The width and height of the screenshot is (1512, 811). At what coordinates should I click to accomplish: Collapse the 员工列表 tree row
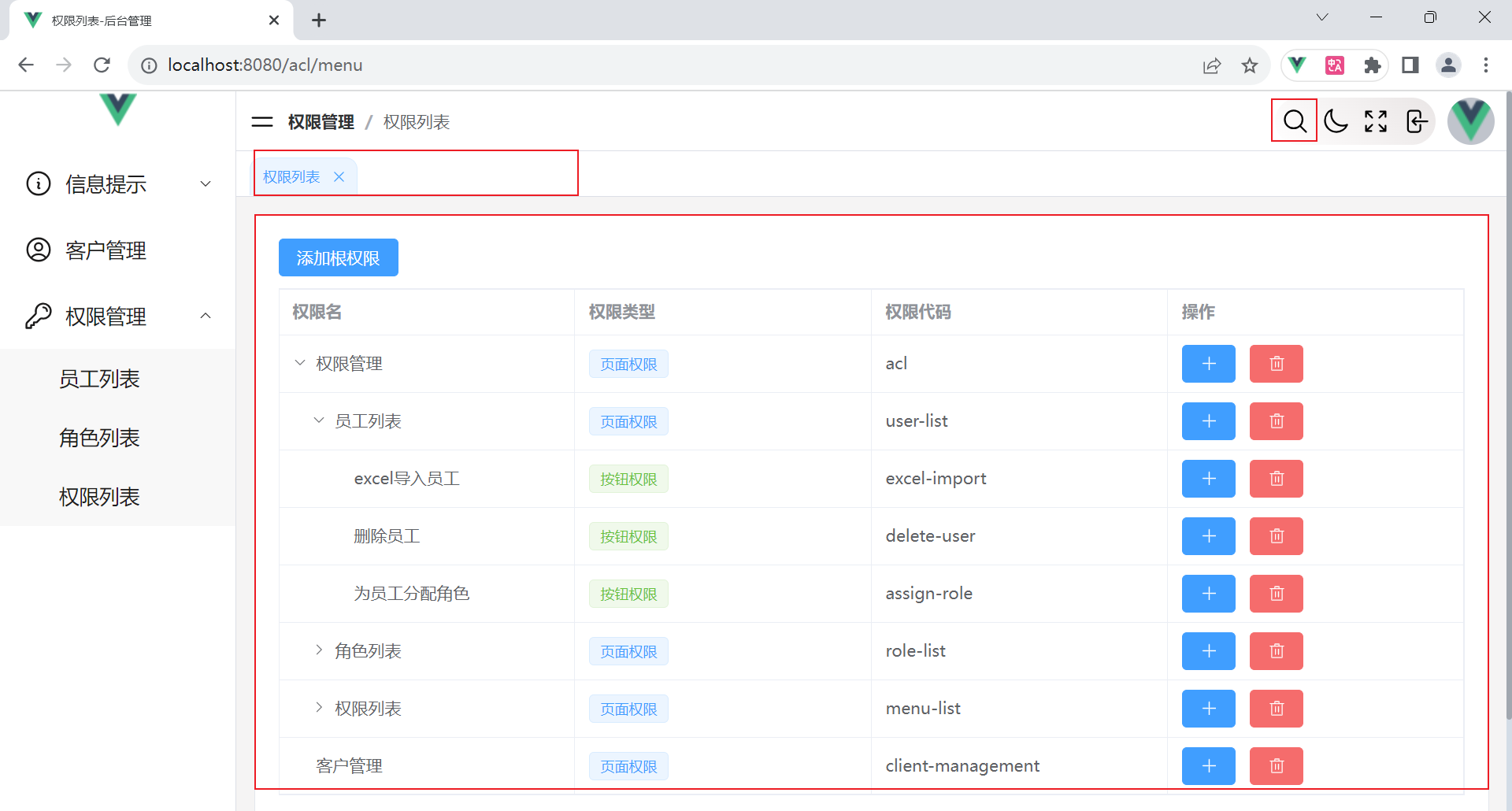319,420
